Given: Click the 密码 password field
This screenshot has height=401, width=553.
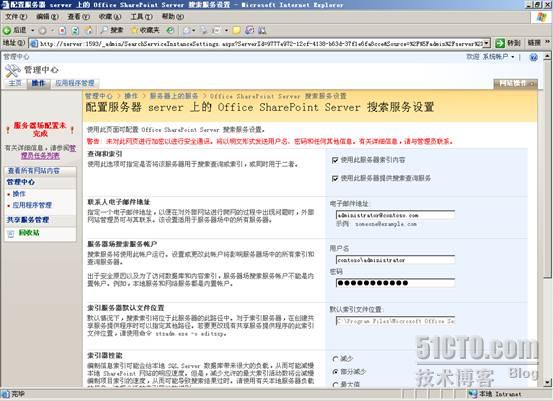Looking at the screenshot, I should point(395,283).
